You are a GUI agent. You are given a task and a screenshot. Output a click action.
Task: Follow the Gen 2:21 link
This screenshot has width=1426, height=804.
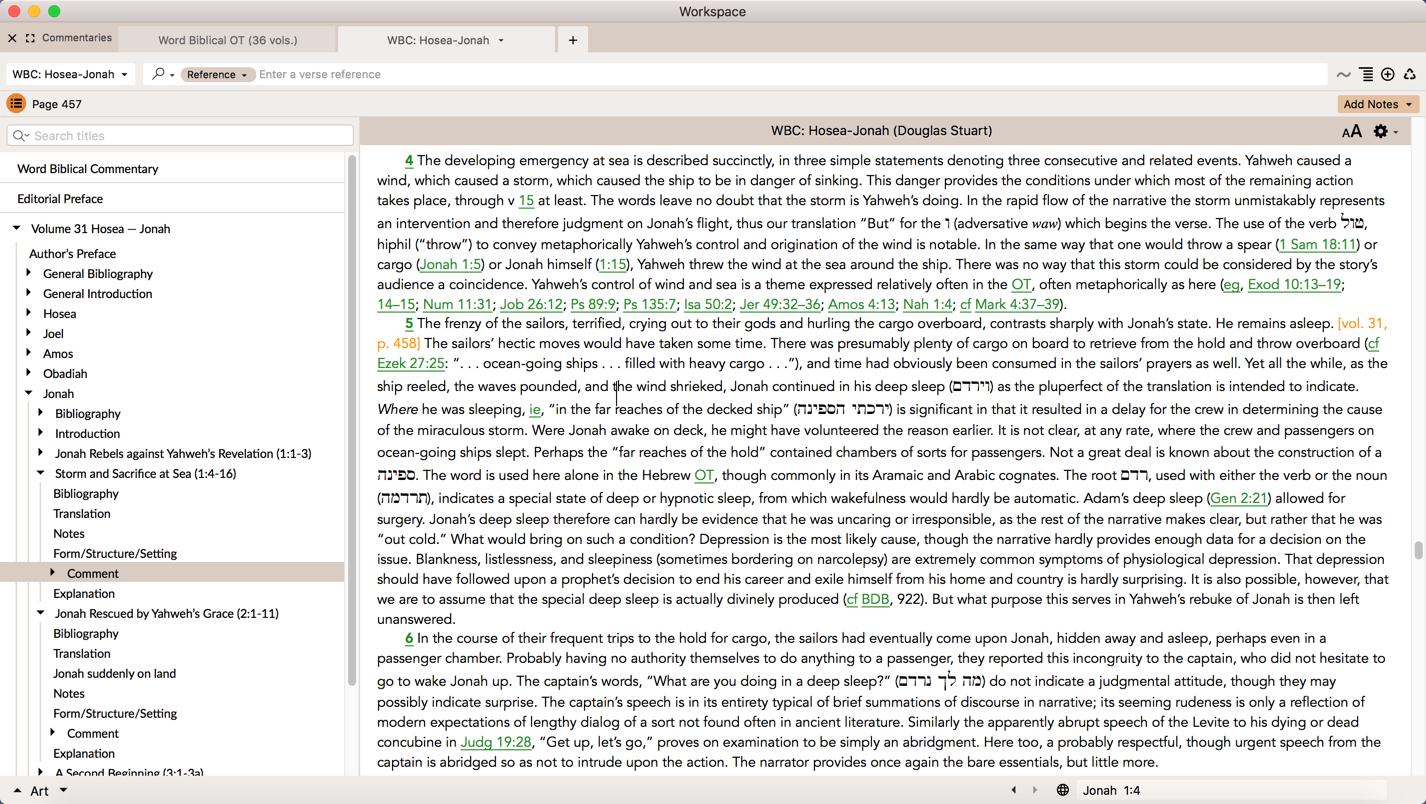tap(1239, 498)
